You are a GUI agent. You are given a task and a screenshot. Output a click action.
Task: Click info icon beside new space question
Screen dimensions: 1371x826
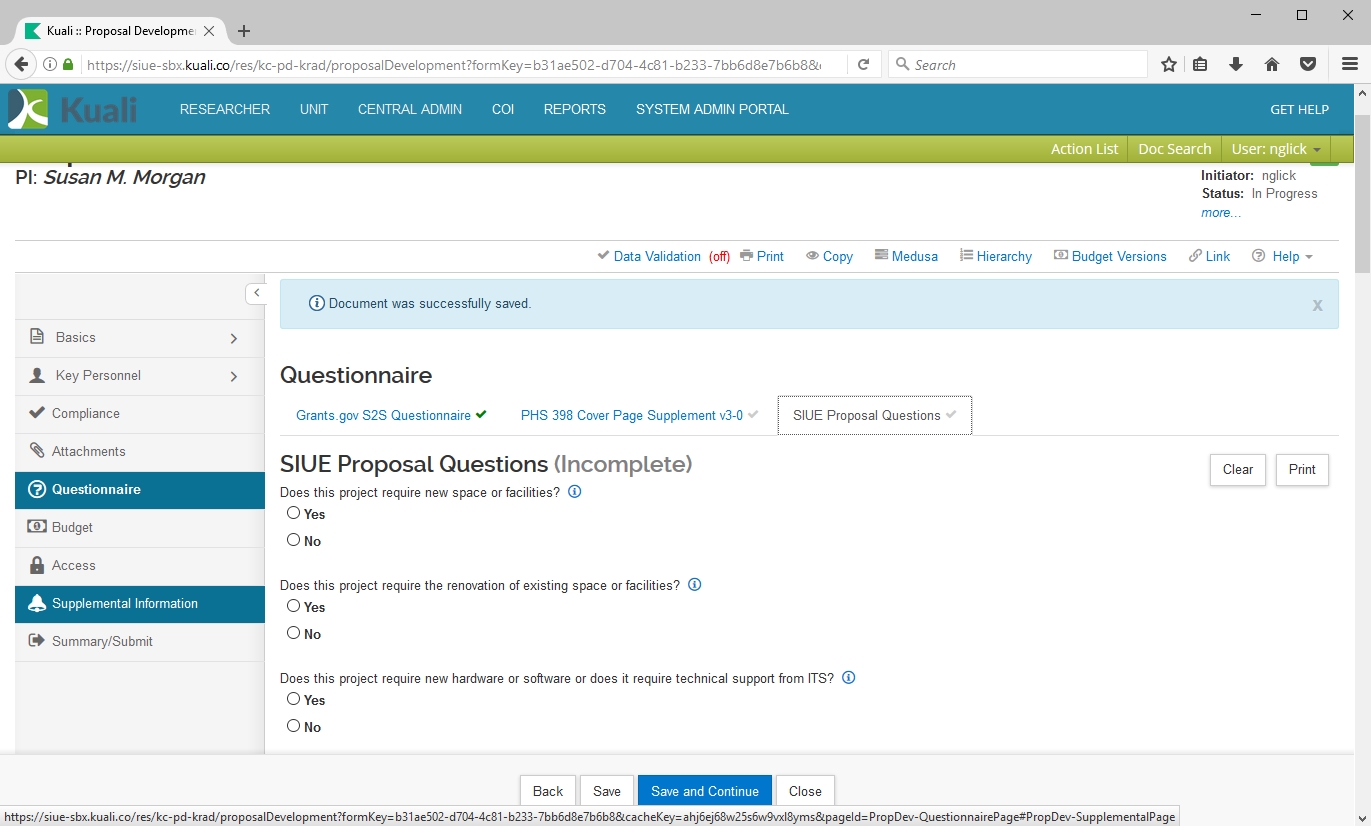(x=575, y=492)
